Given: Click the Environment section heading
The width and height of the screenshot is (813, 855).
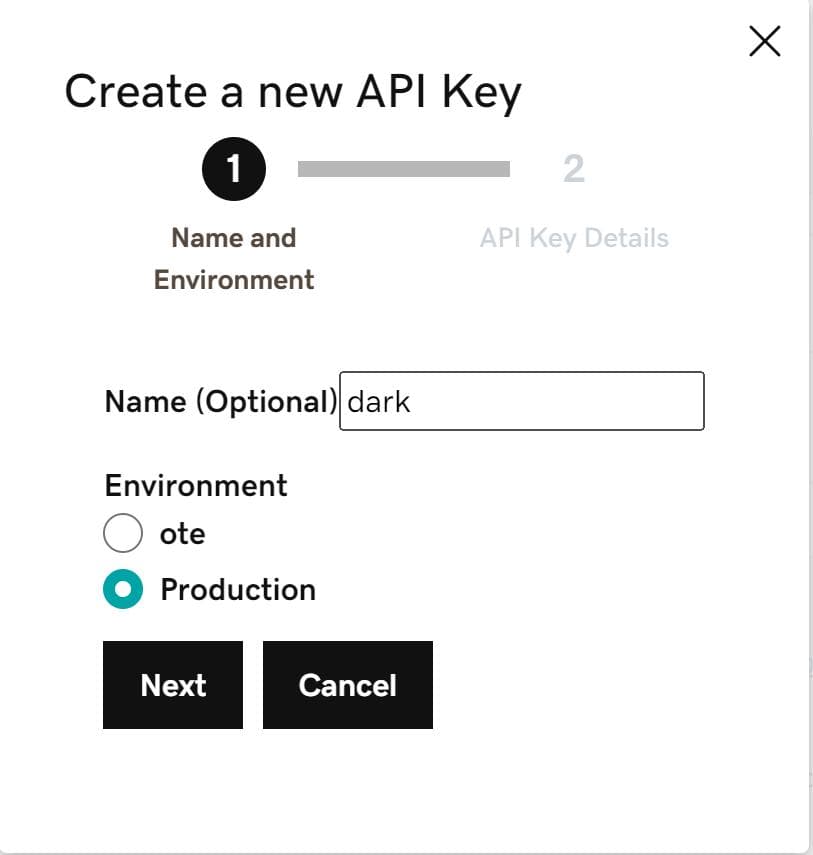Looking at the screenshot, I should pyautogui.click(x=196, y=485).
